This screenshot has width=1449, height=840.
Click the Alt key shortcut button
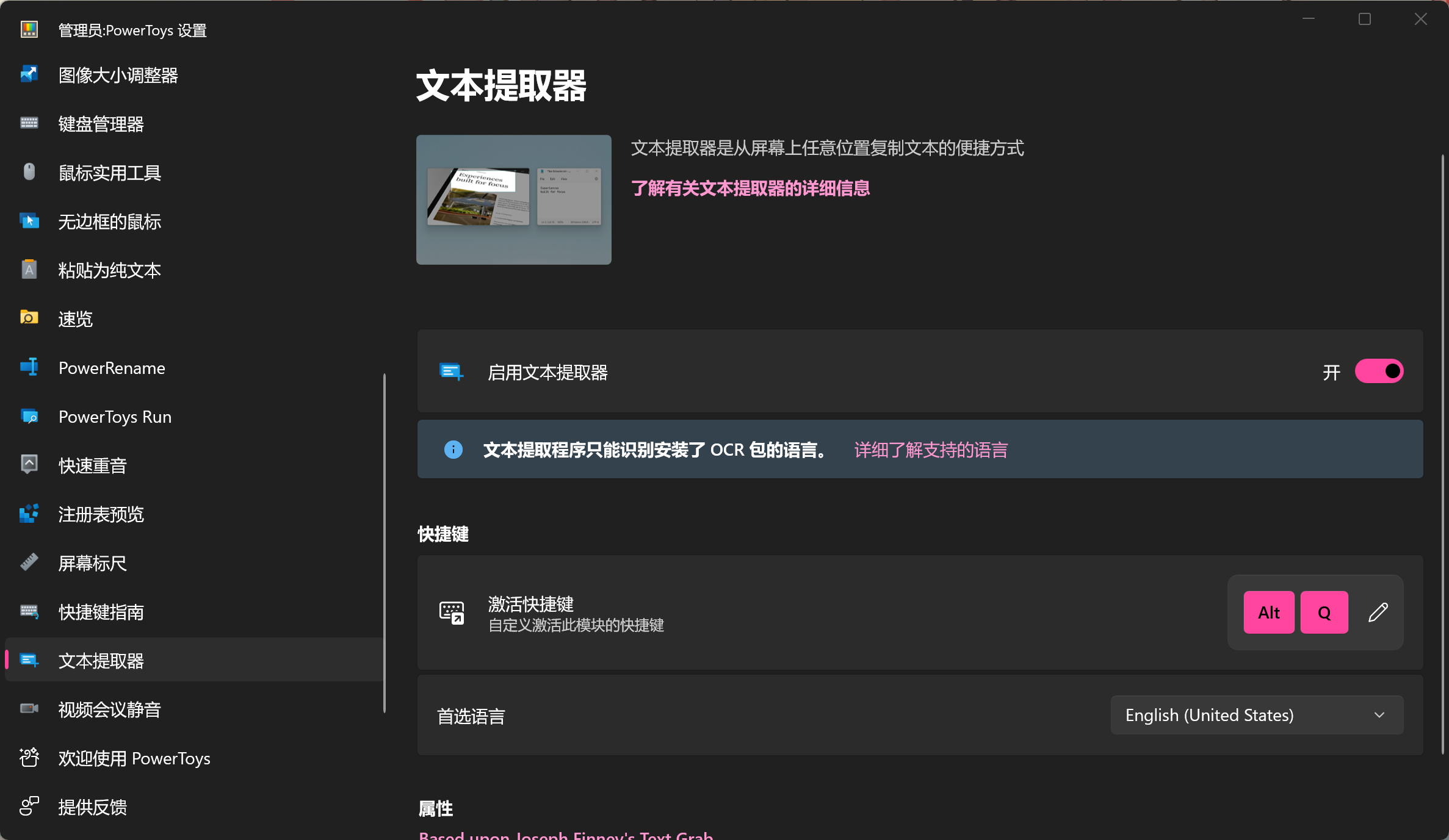(1269, 612)
